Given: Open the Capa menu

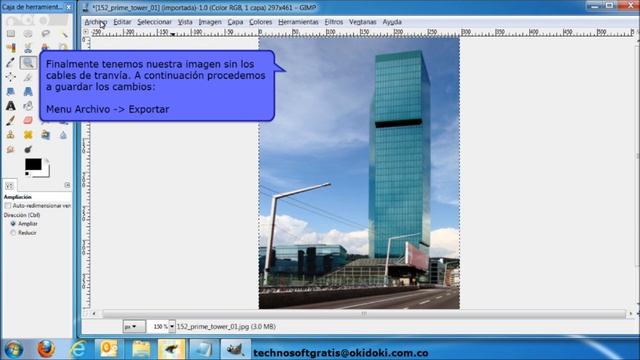Looking at the screenshot, I should [x=236, y=22].
